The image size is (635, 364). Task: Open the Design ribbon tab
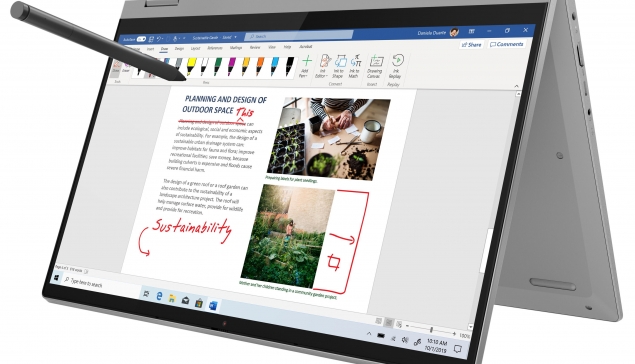(x=179, y=48)
